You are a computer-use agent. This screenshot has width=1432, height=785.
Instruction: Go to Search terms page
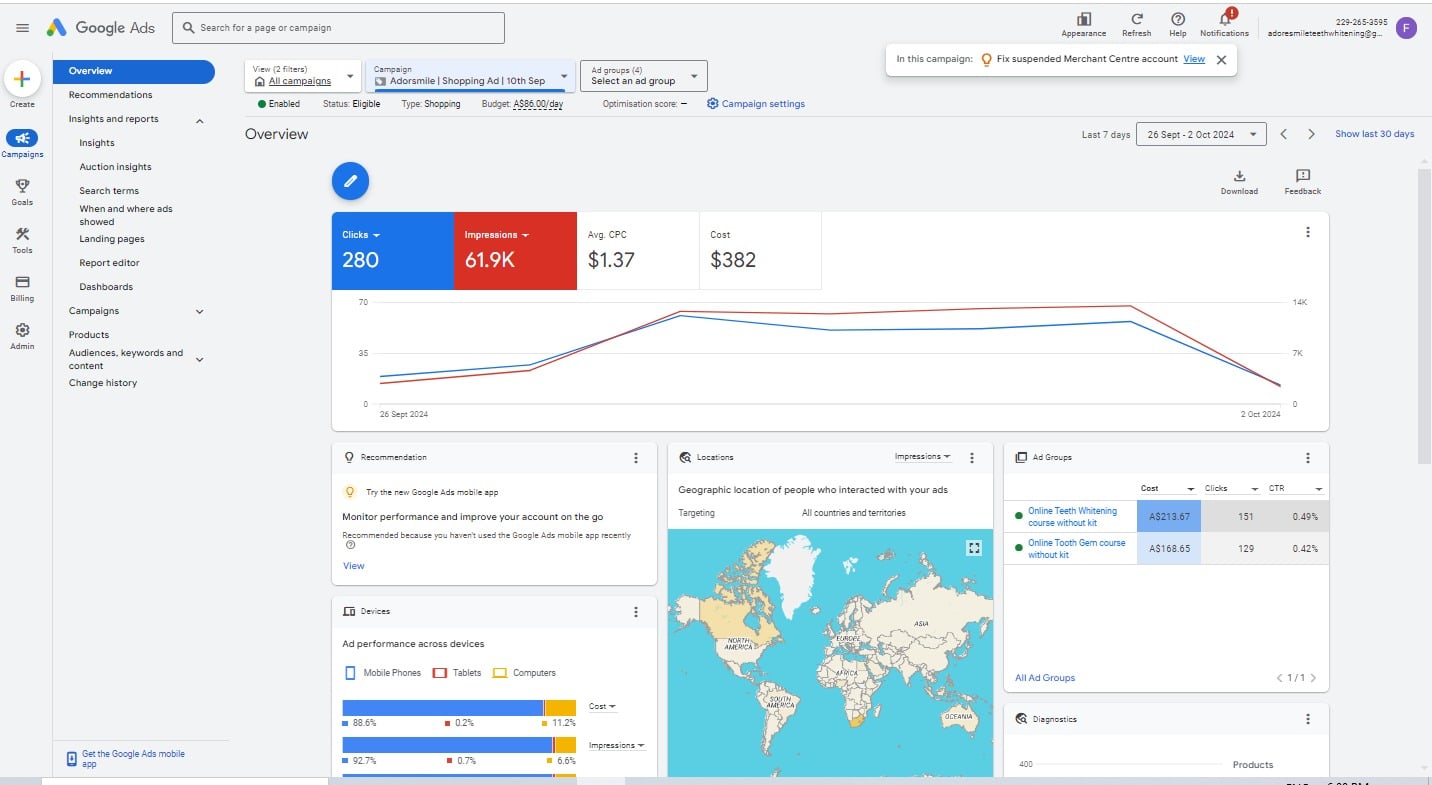(x=109, y=191)
